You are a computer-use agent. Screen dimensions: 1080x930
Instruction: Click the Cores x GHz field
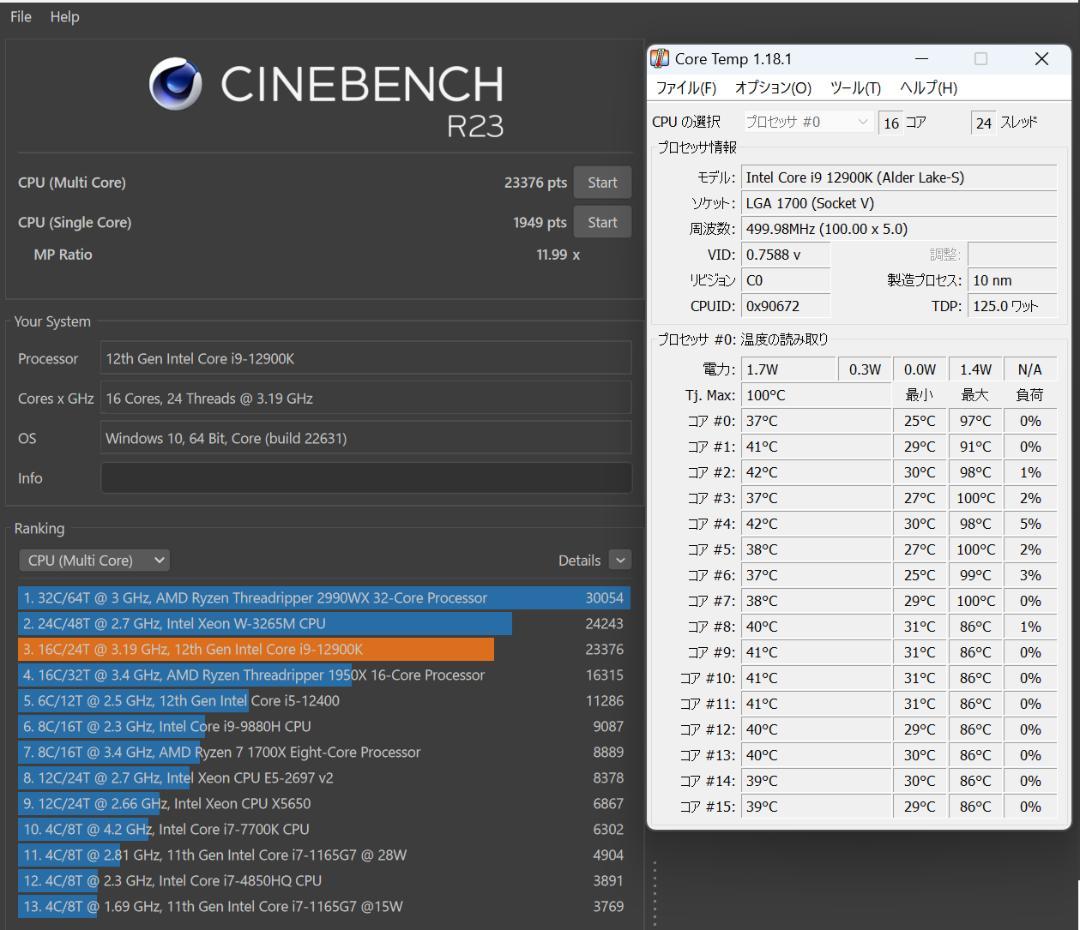point(366,398)
